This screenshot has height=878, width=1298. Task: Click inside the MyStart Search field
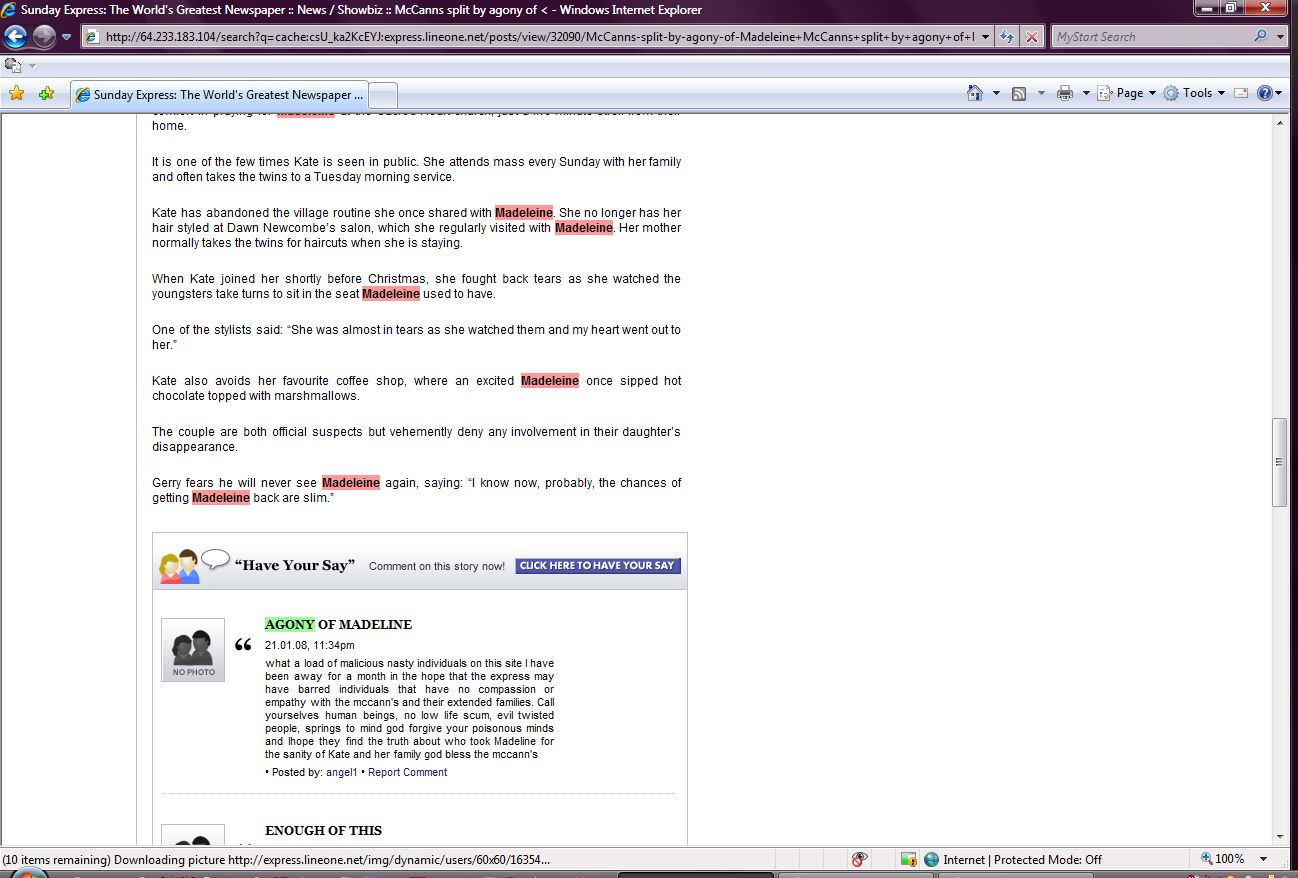click(1150, 37)
